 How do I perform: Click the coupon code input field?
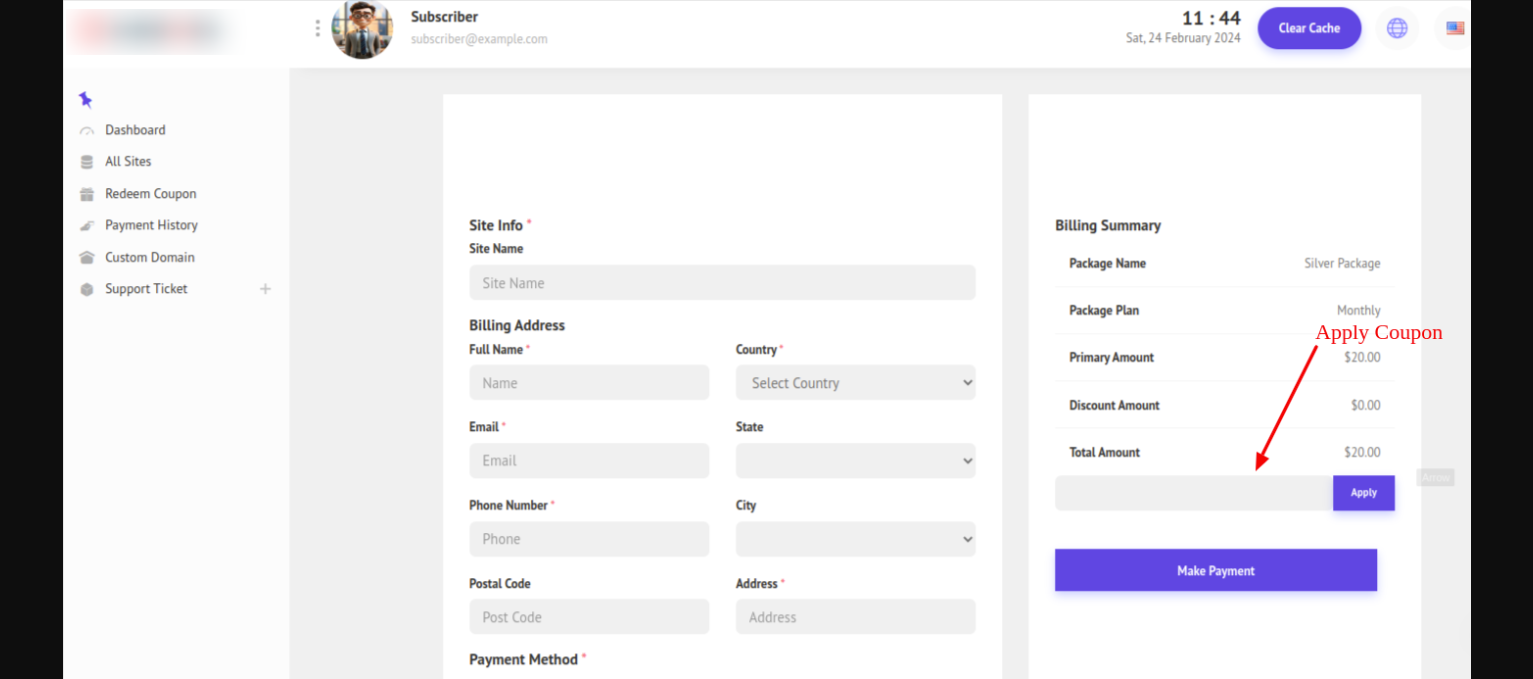point(1193,493)
